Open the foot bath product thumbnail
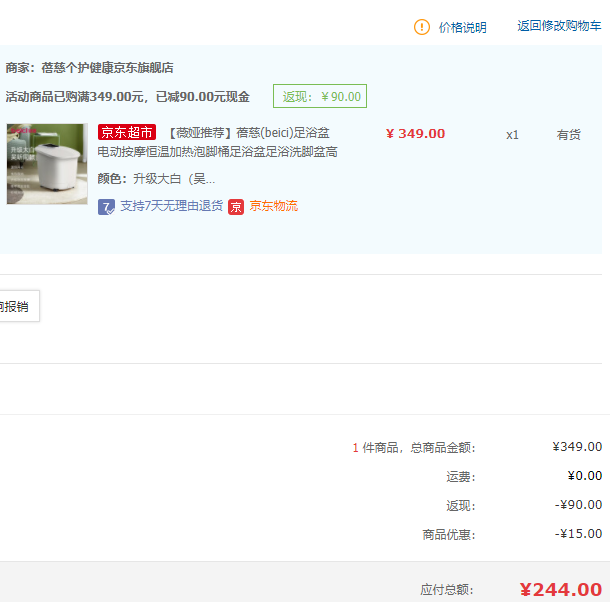Image resolution: width=610 pixels, height=602 pixels. click(x=47, y=164)
